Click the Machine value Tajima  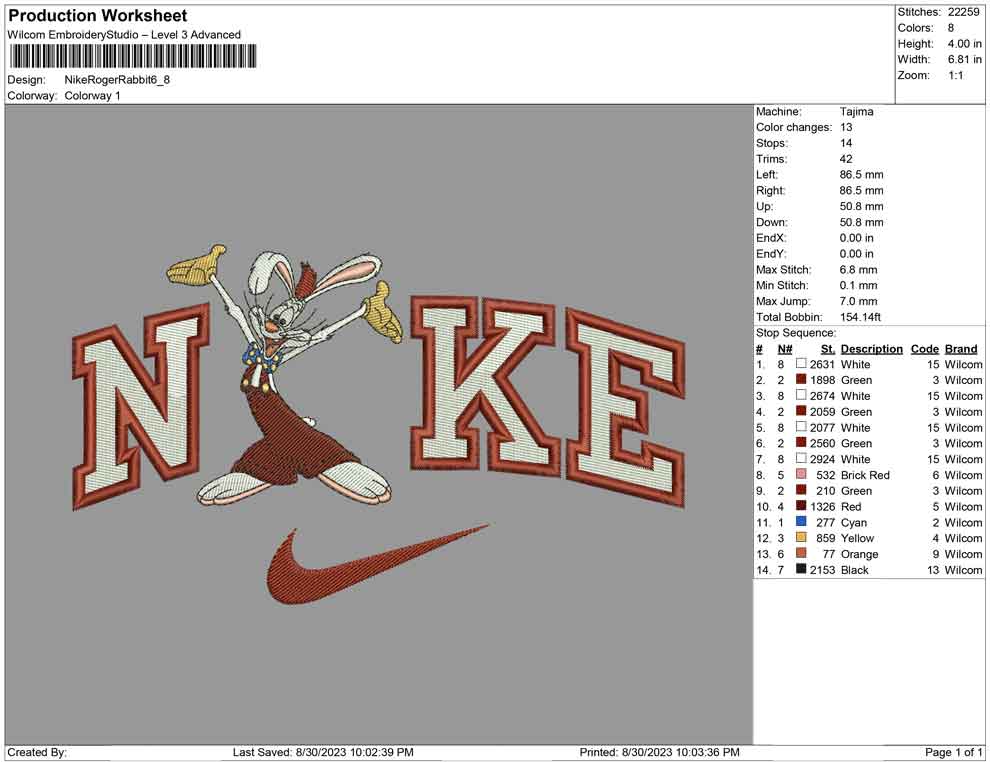pos(856,111)
